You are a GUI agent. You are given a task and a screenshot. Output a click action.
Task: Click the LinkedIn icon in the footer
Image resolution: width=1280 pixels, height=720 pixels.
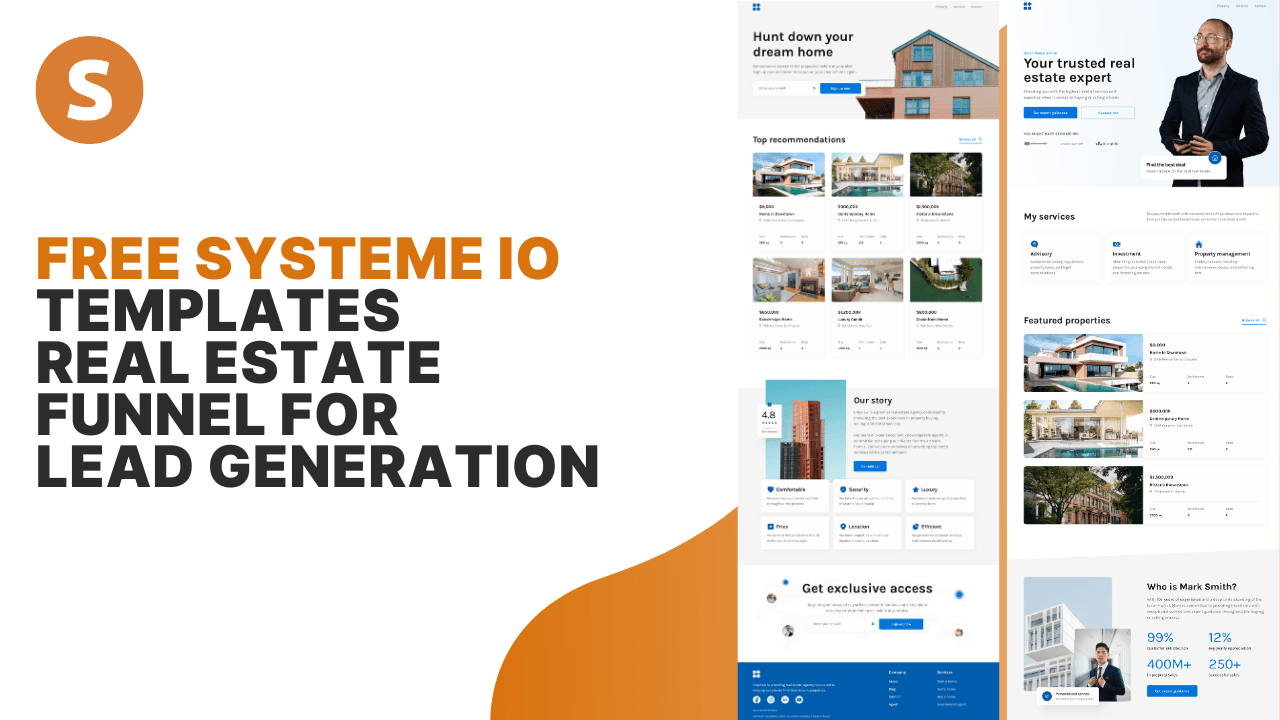[785, 699]
